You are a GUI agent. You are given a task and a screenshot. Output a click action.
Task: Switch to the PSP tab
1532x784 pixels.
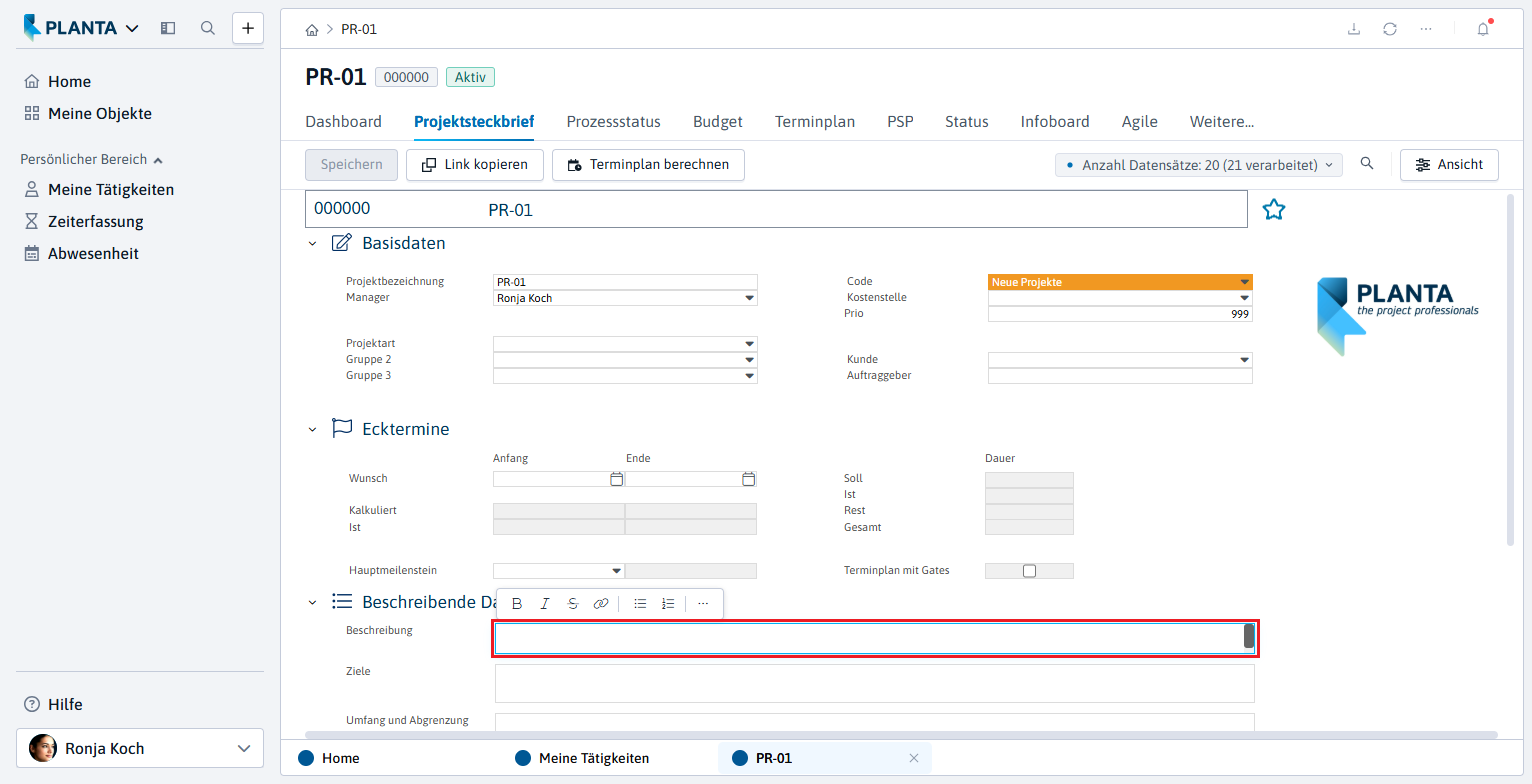[900, 122]
